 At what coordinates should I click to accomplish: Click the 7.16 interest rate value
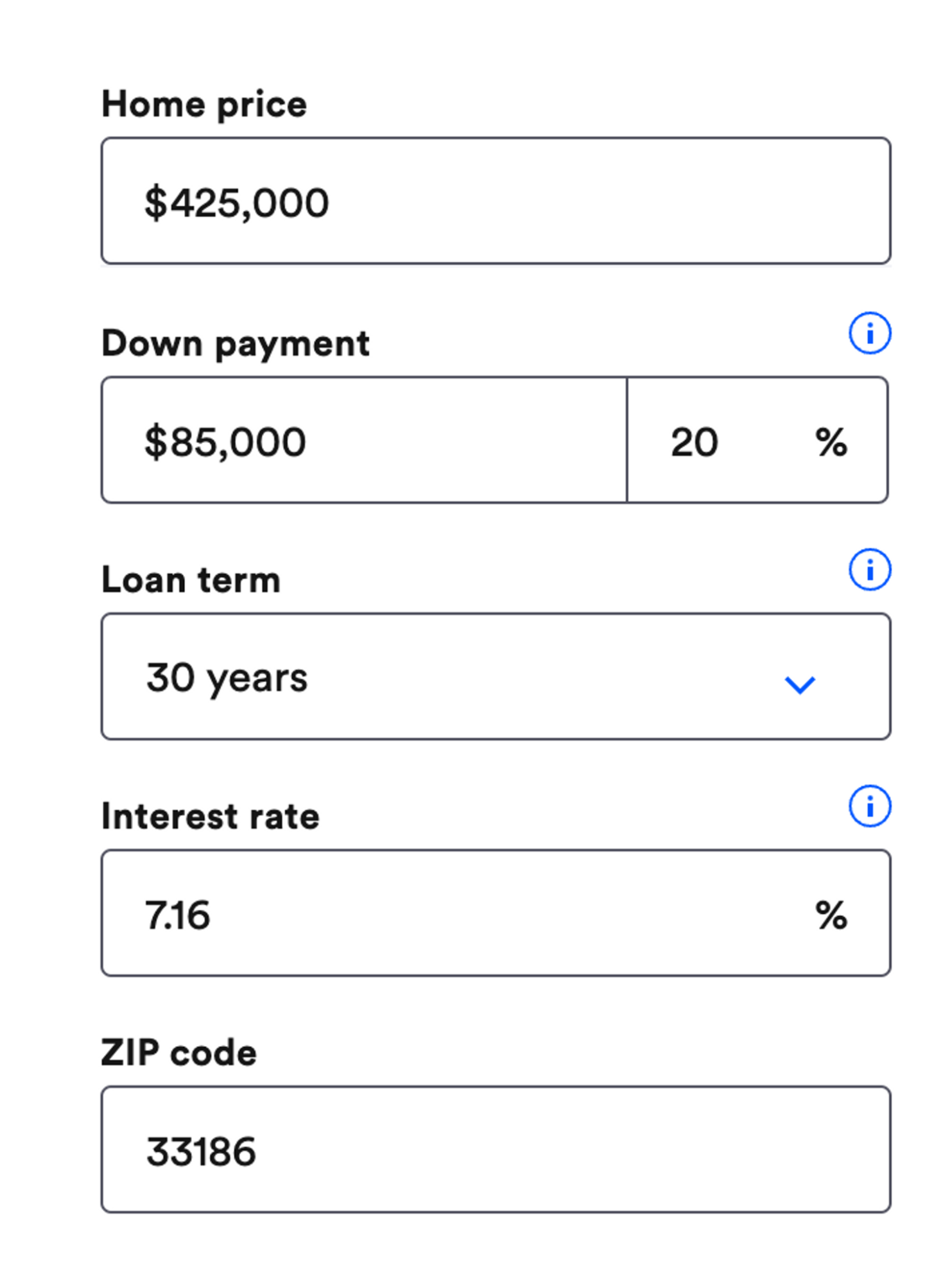178,915
